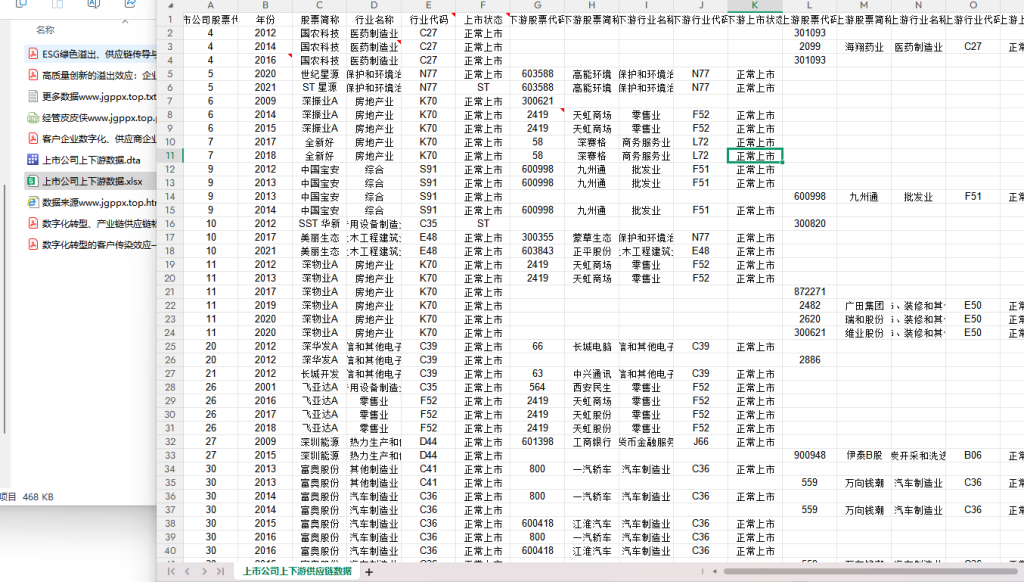Viewport: 1024px width, 582px height.
Task: Click cell 维业股份 in row 24
Action: (x=864, y=333)
